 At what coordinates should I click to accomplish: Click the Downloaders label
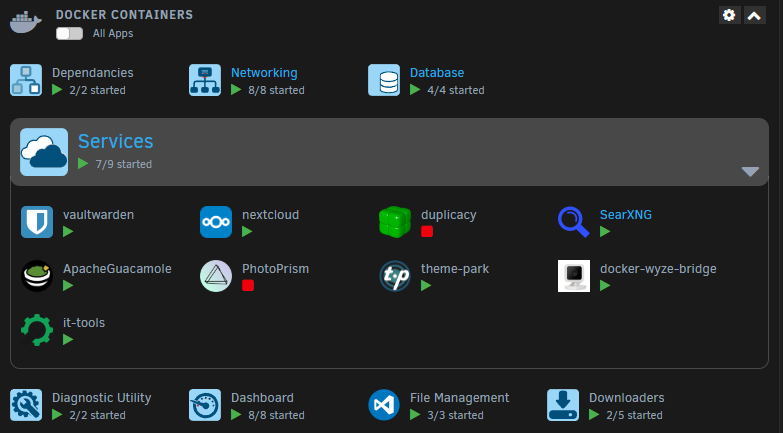627,398
